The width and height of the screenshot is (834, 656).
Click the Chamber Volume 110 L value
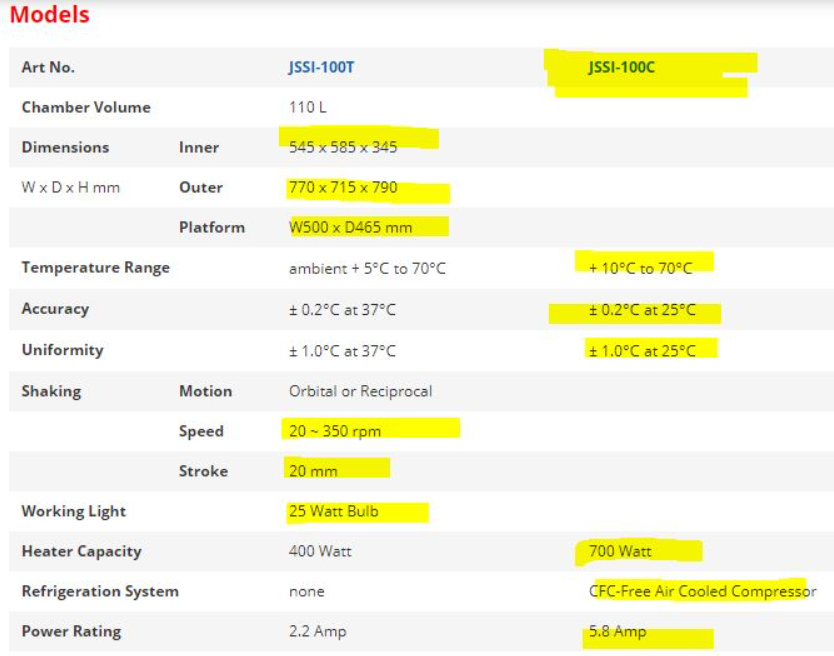pos(307,107)
